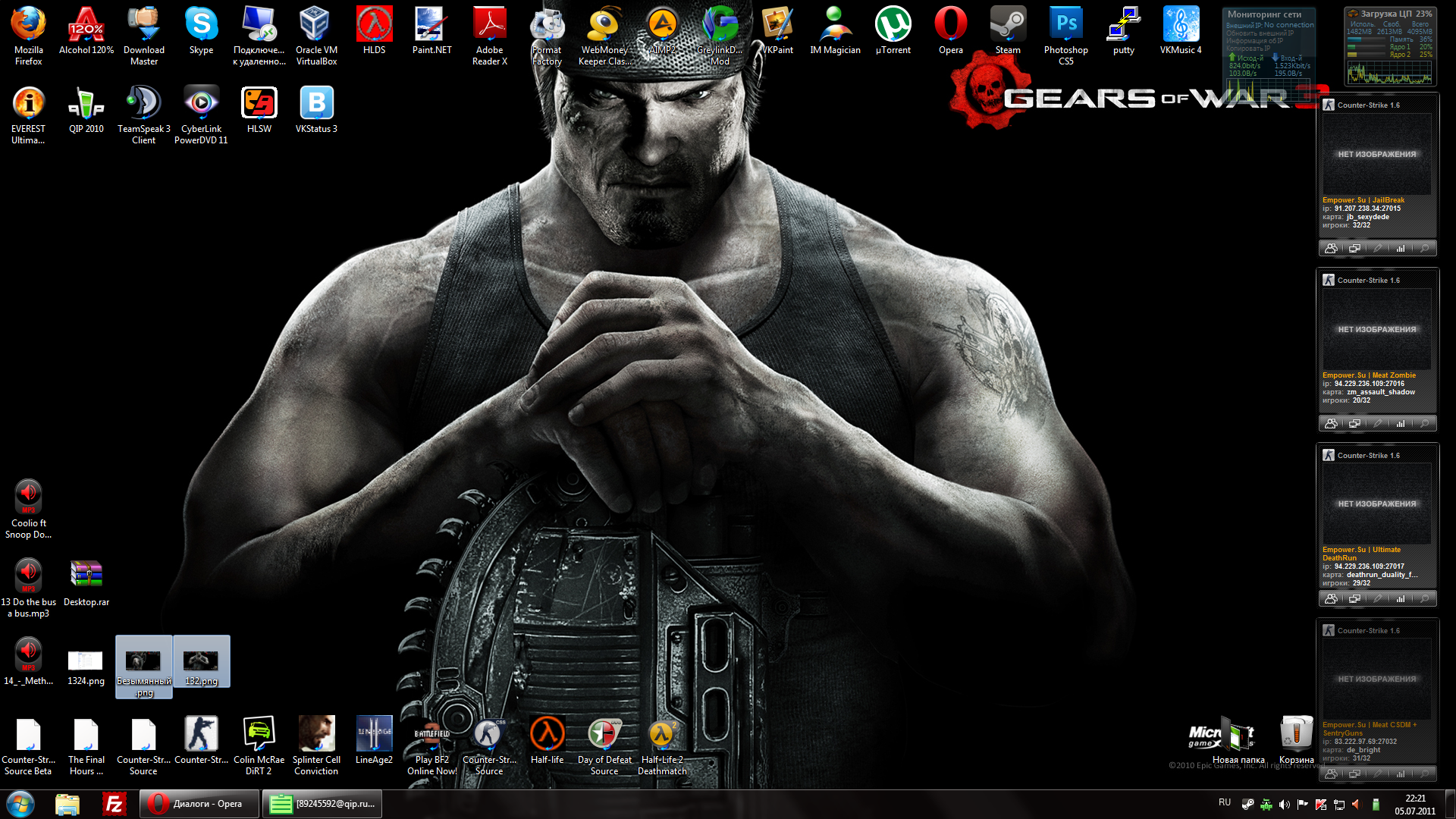Click the Обновить внешний IP link
The image size is (1456, 819).
(x=1260, y=33)
